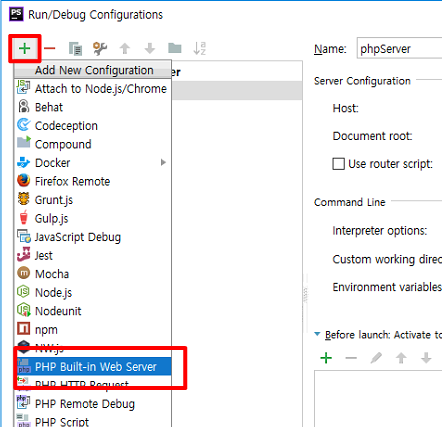Click the Firefox Remote icon
The width and height of the screenshot is (442, 427).
point(23,181)
